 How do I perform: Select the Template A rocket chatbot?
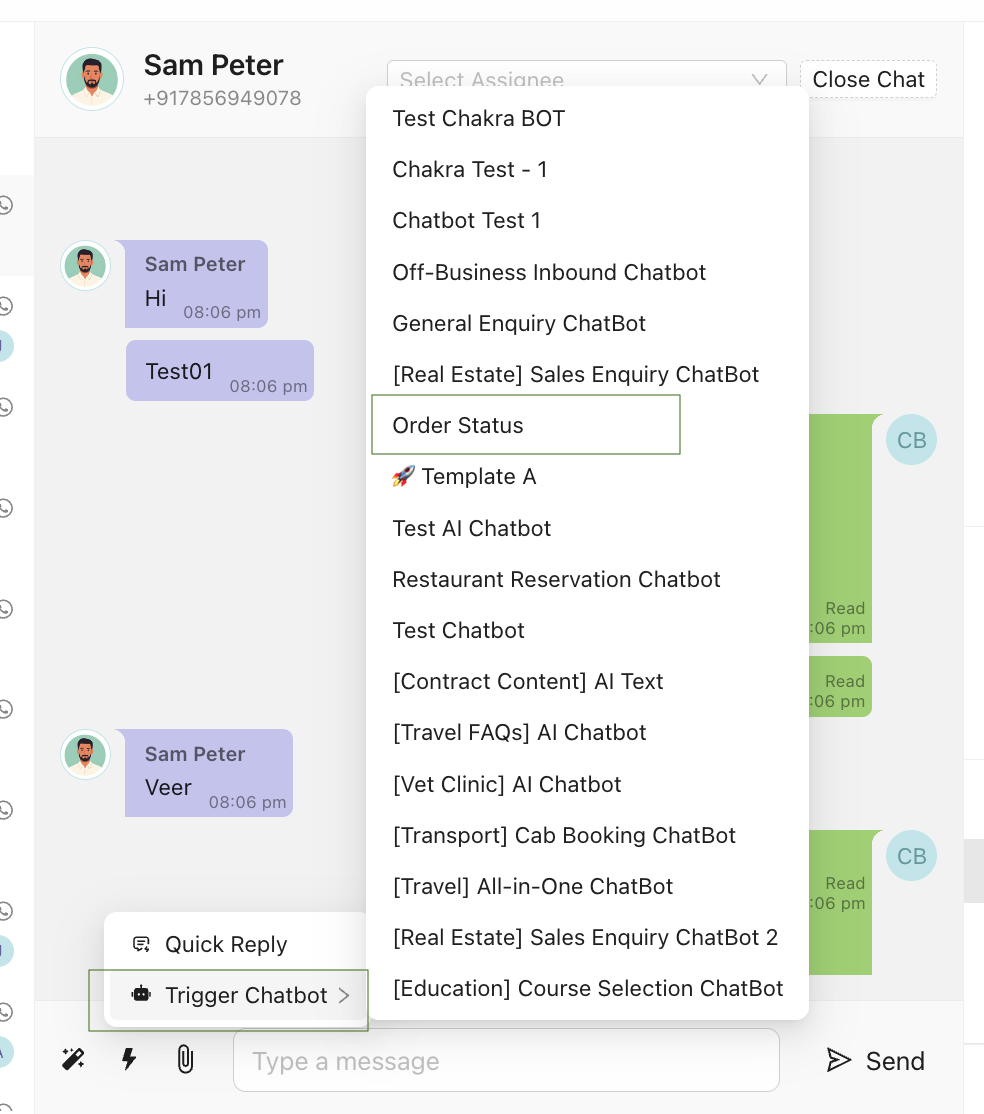pos(464,477)
